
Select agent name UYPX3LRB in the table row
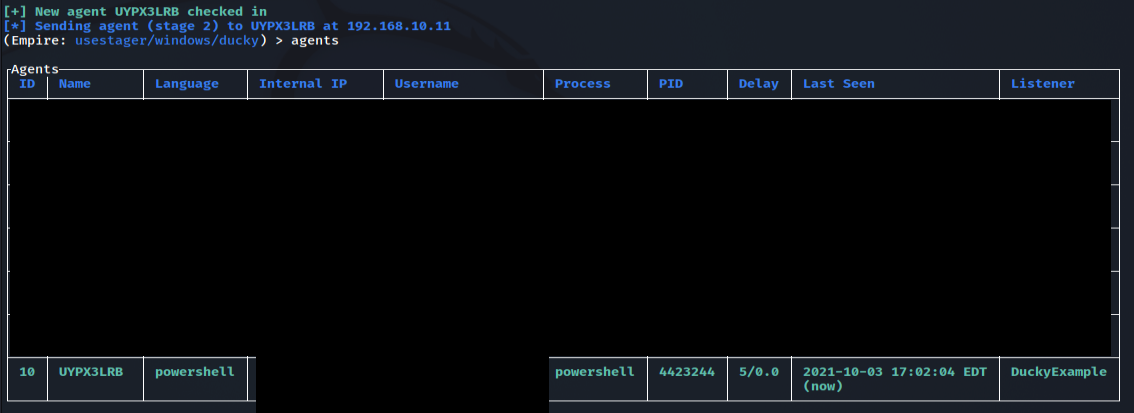tap(91, 372)
